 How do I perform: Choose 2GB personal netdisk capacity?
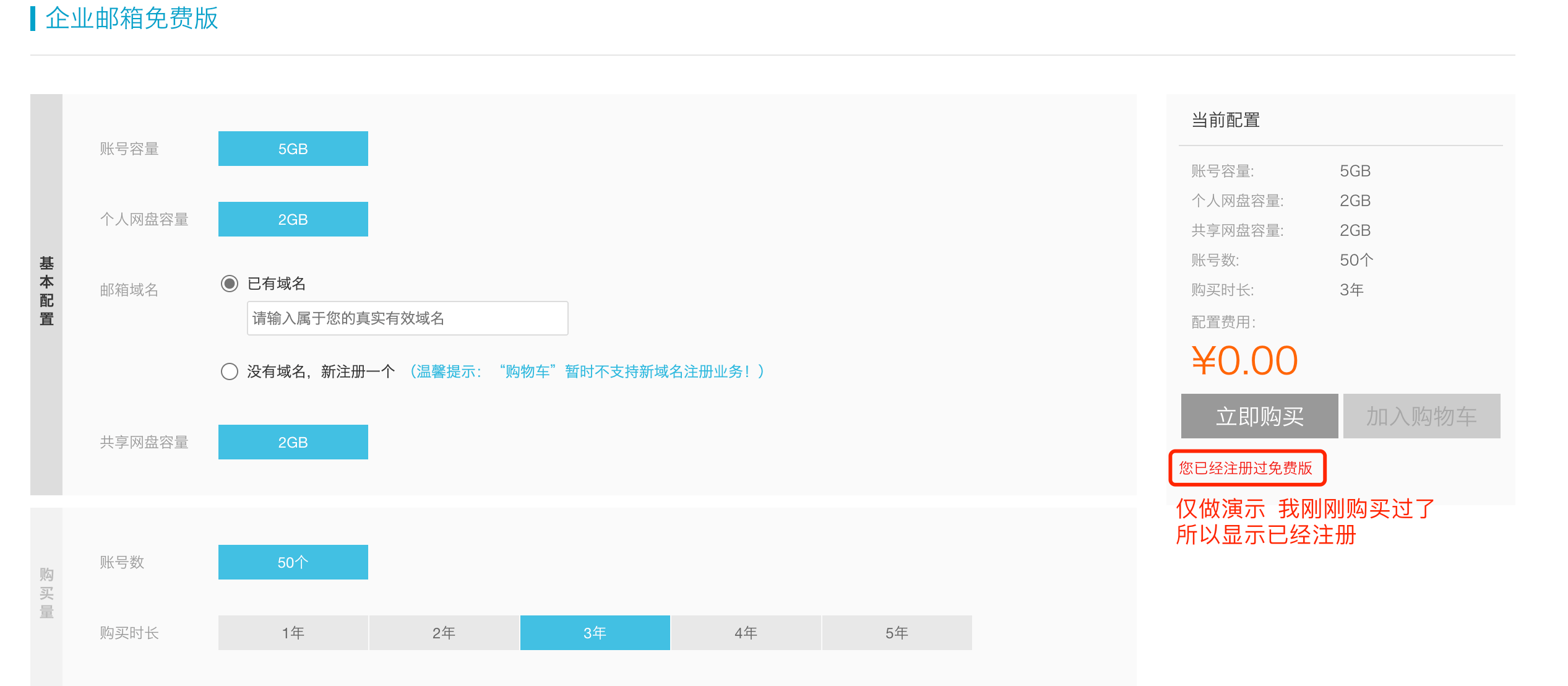click(293, 219)
